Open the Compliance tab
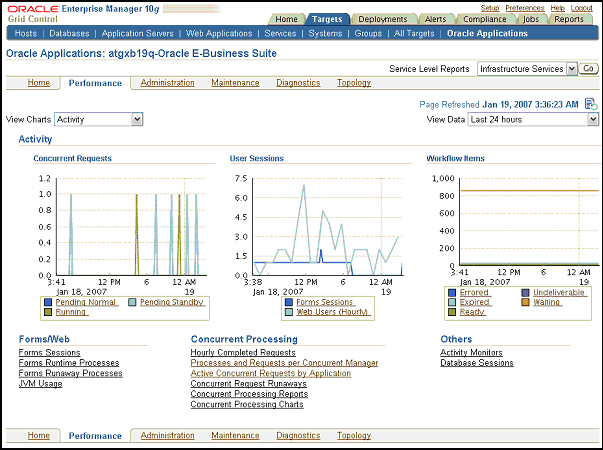Screen dimensions: 603x450 pyautogui.click(x=485, y=19)
